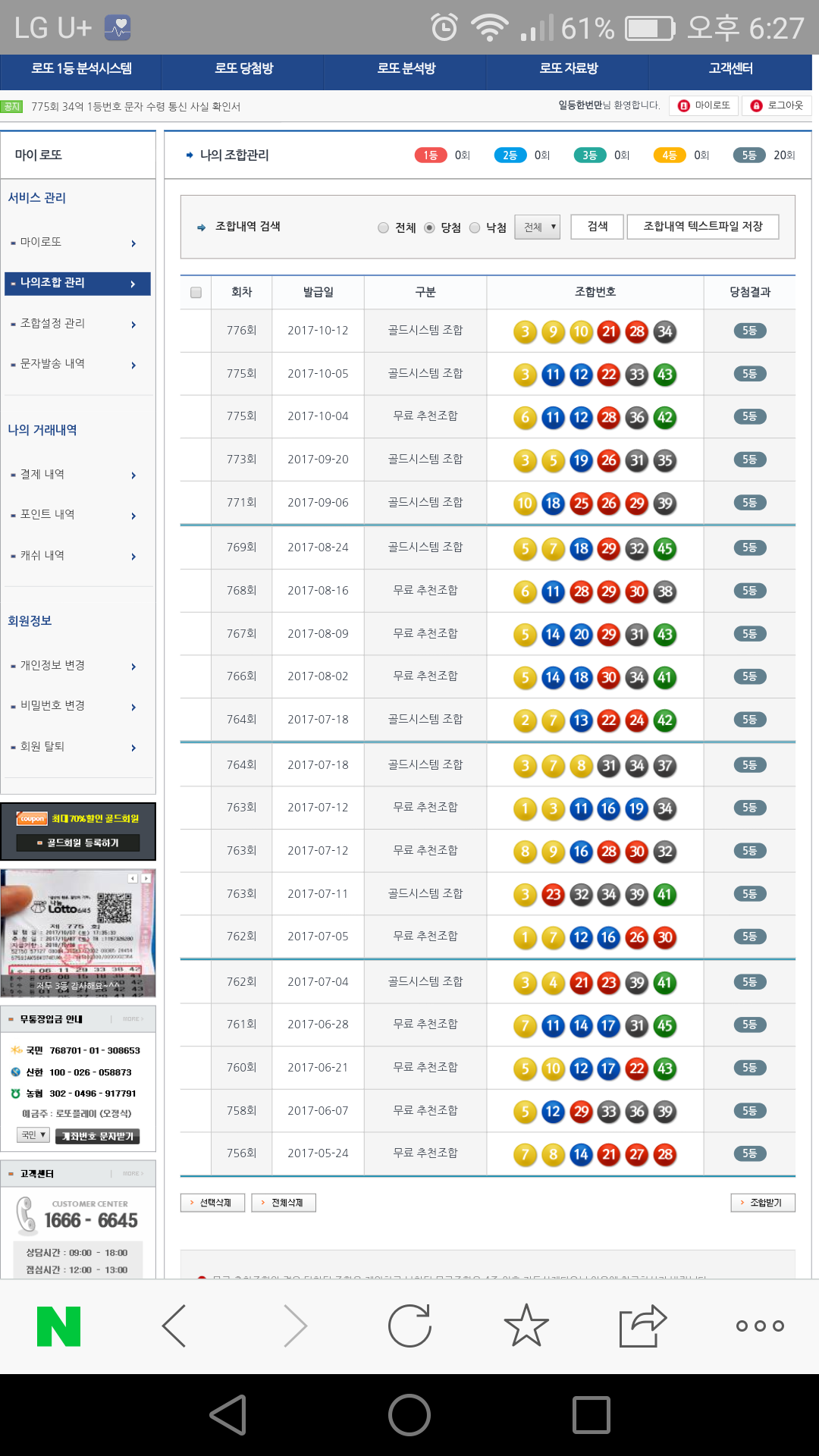Open the three-dot more options menu
The width and height of the screenshot is (819, 1456).
pyautogui.click(x=760, y=1326)
